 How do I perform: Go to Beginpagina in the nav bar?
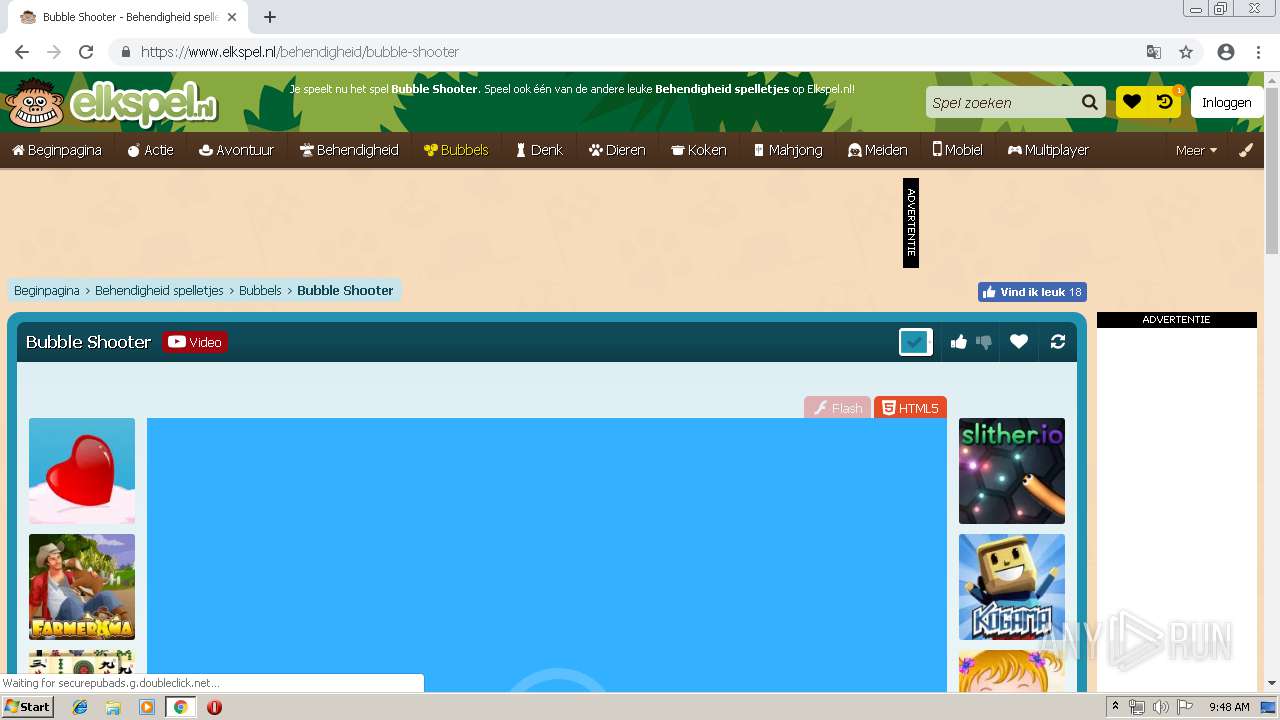point(57,150)
